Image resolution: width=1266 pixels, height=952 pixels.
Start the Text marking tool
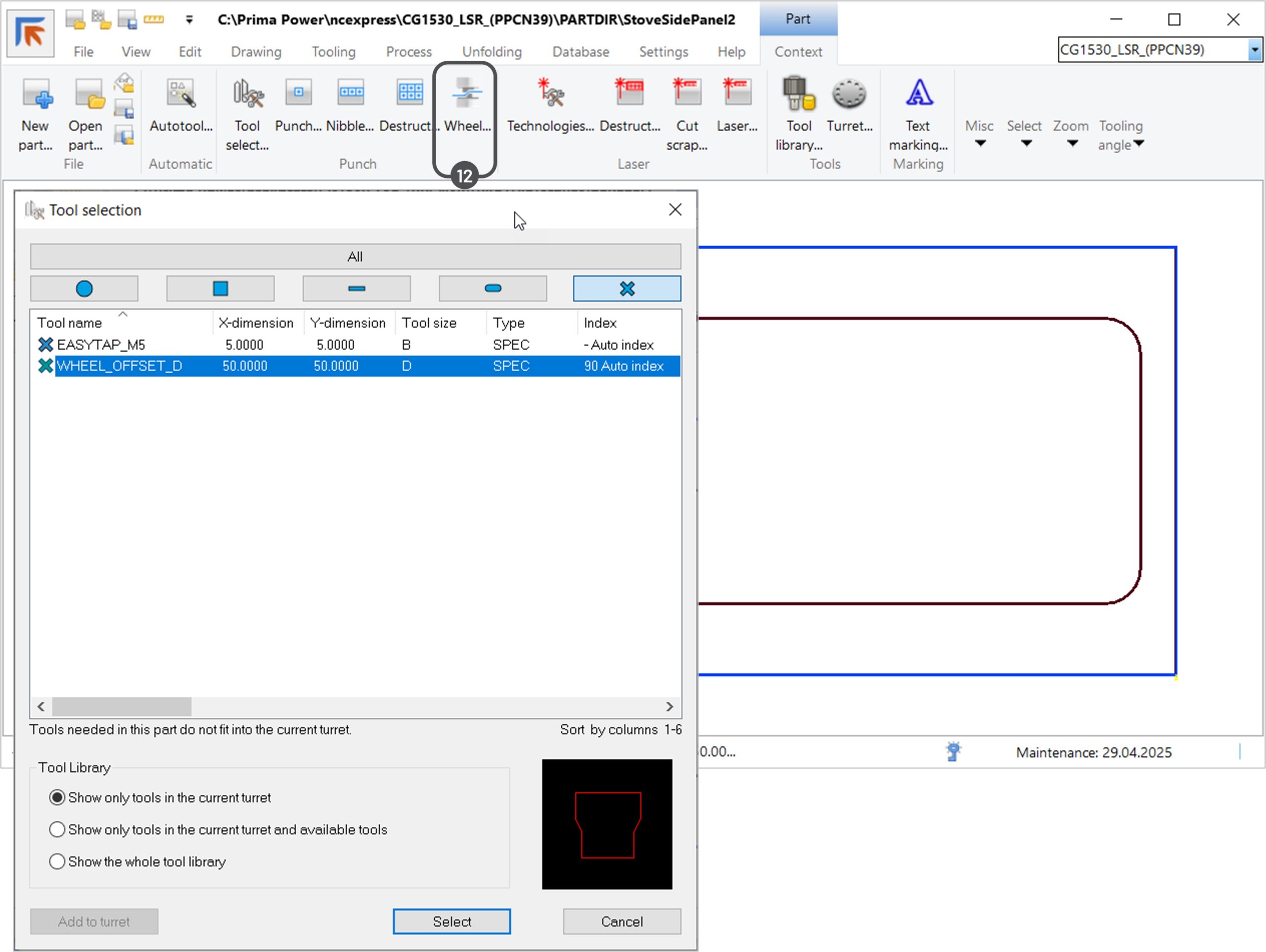918,114
